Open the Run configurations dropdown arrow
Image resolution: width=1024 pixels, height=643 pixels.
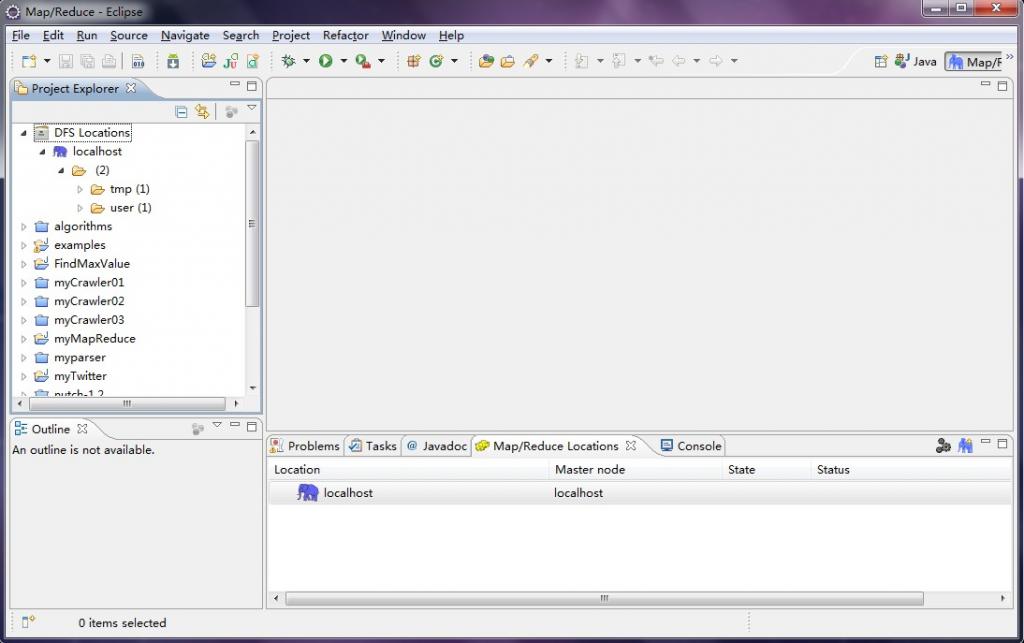344,61
